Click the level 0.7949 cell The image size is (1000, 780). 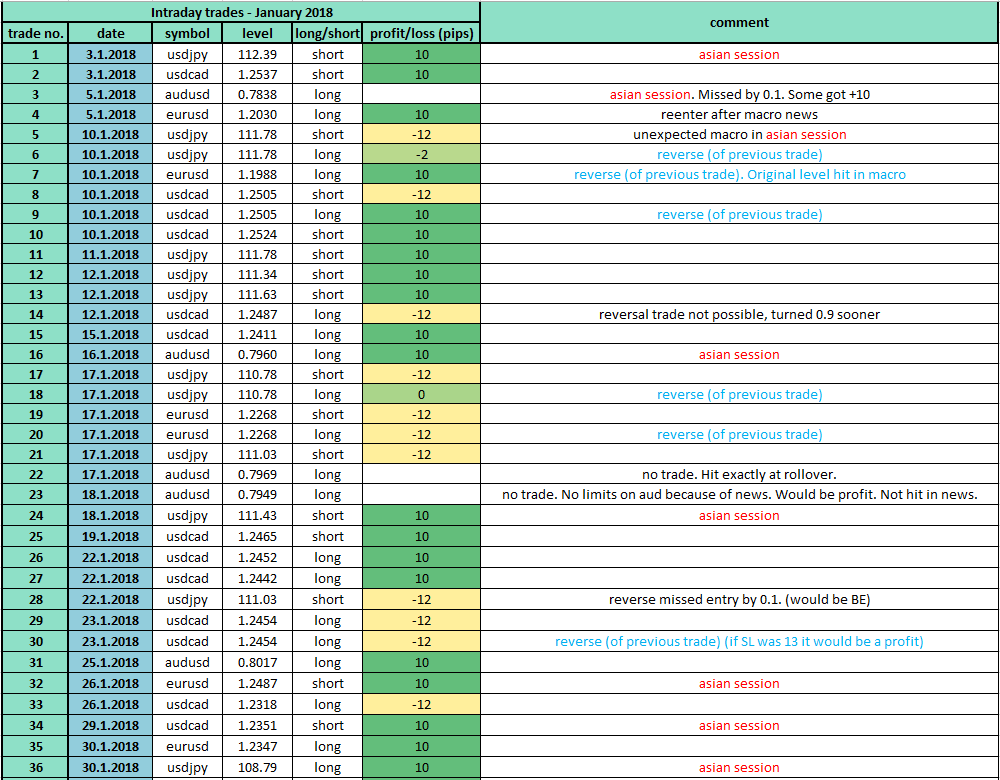(257, 494)
